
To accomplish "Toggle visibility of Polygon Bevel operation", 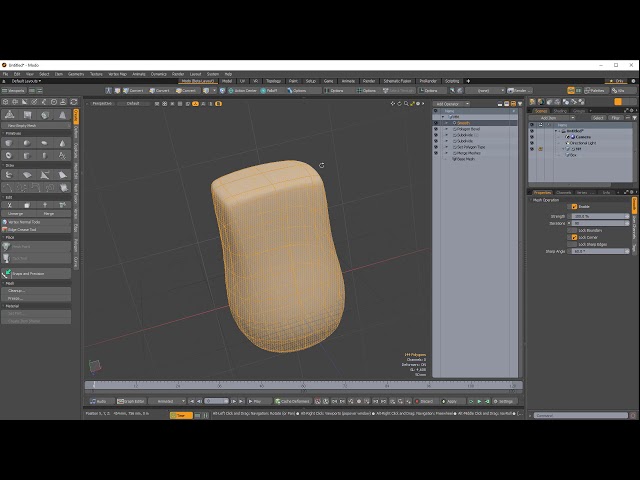I will pyautogui.click(x=436, y=129).
